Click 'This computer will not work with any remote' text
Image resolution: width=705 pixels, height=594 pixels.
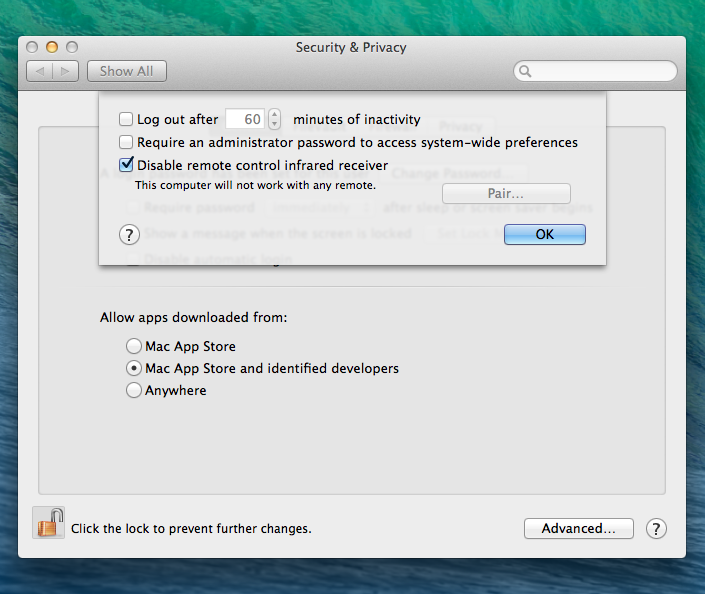coord(255,185)
